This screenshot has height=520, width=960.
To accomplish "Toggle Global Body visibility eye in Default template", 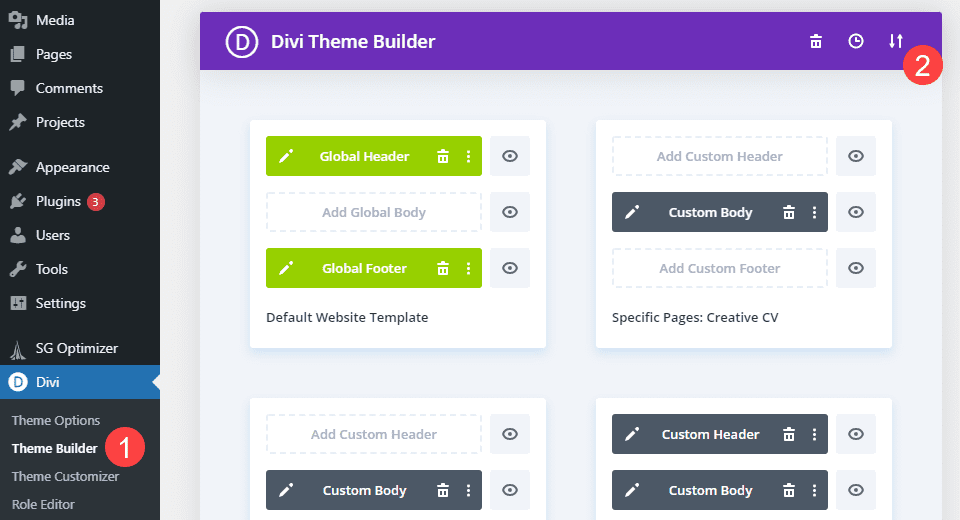I will pos(510,212).
